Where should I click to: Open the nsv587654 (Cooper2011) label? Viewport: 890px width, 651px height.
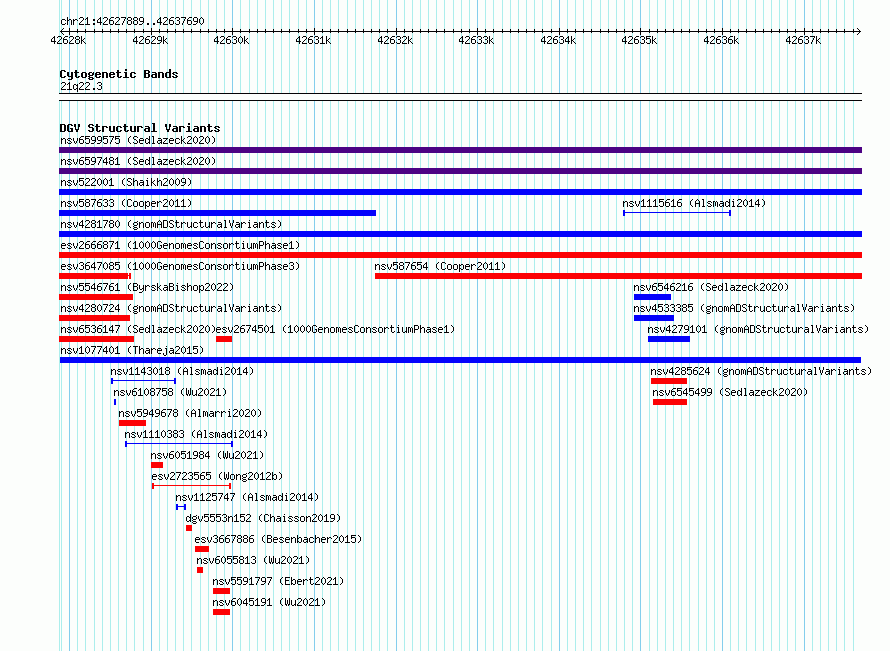tap(440, 266)
